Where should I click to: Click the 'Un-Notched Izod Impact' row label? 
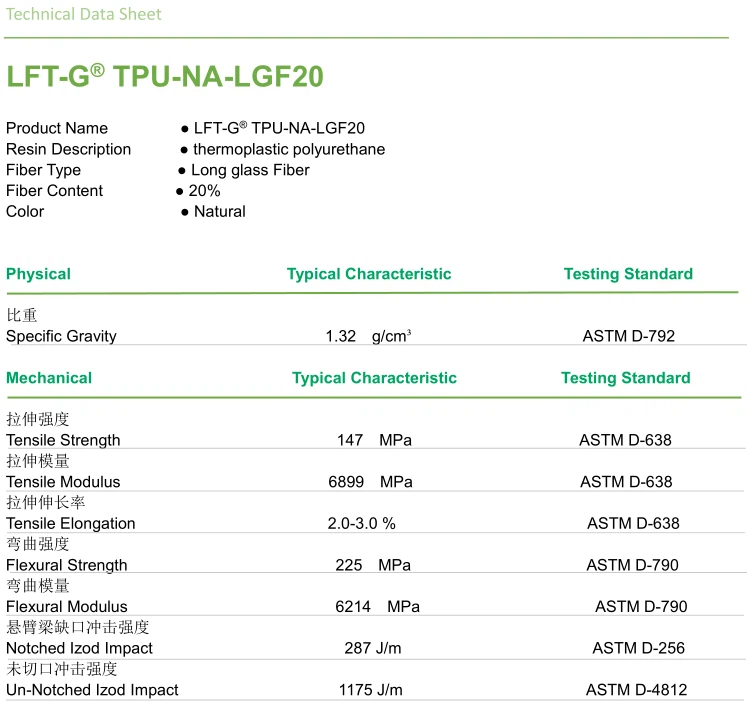[x=92, y=690]
